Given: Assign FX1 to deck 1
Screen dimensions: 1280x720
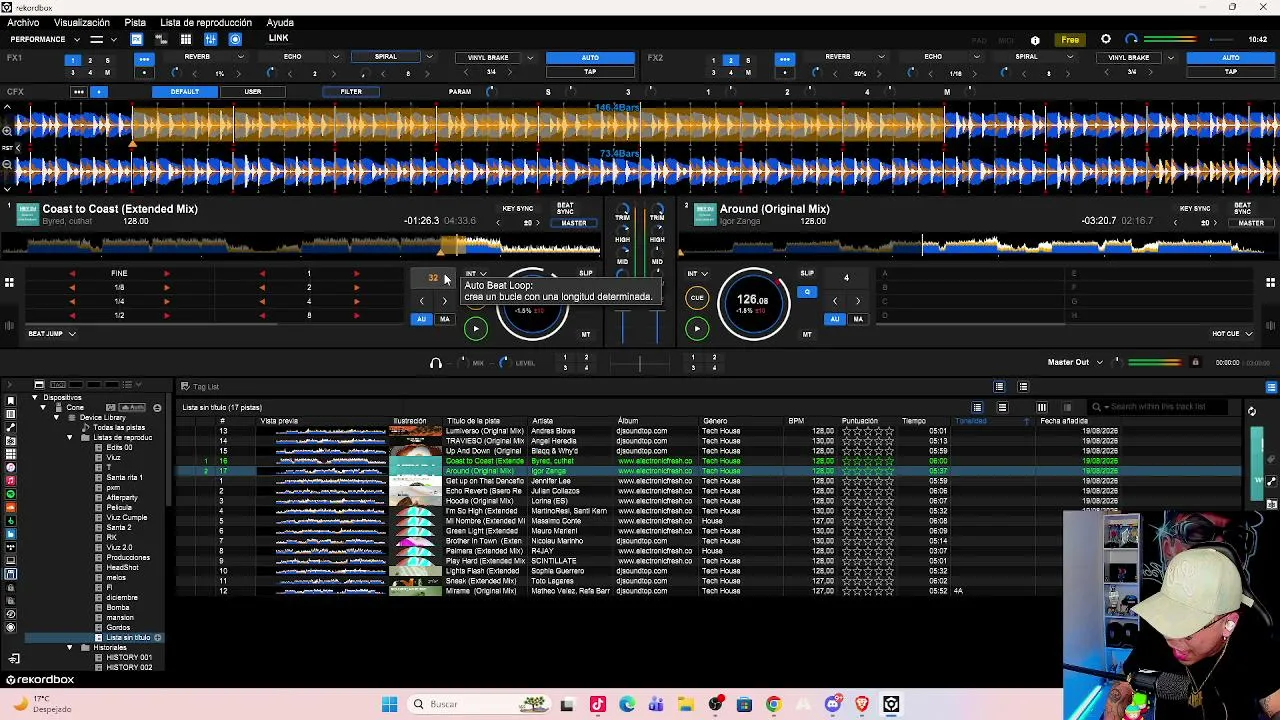Looking at the screenshot, I should (72, 60).
